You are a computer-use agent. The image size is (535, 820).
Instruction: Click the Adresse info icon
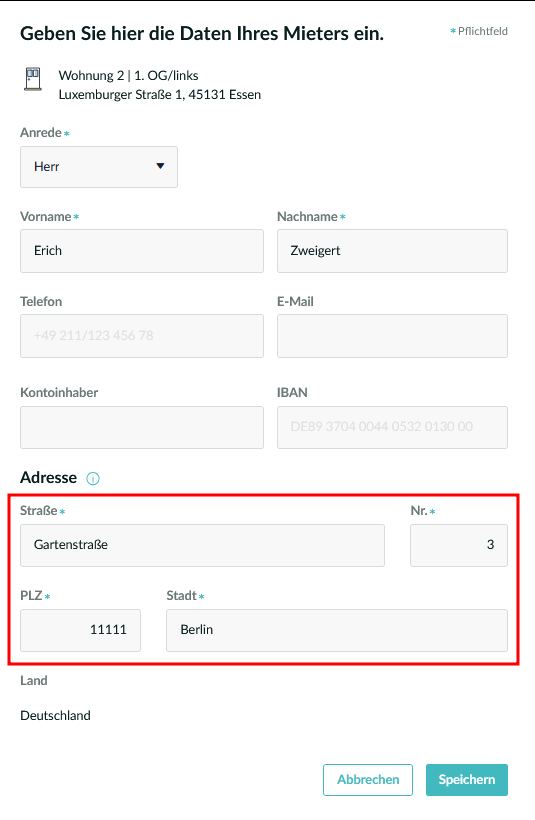click(93, 478)
